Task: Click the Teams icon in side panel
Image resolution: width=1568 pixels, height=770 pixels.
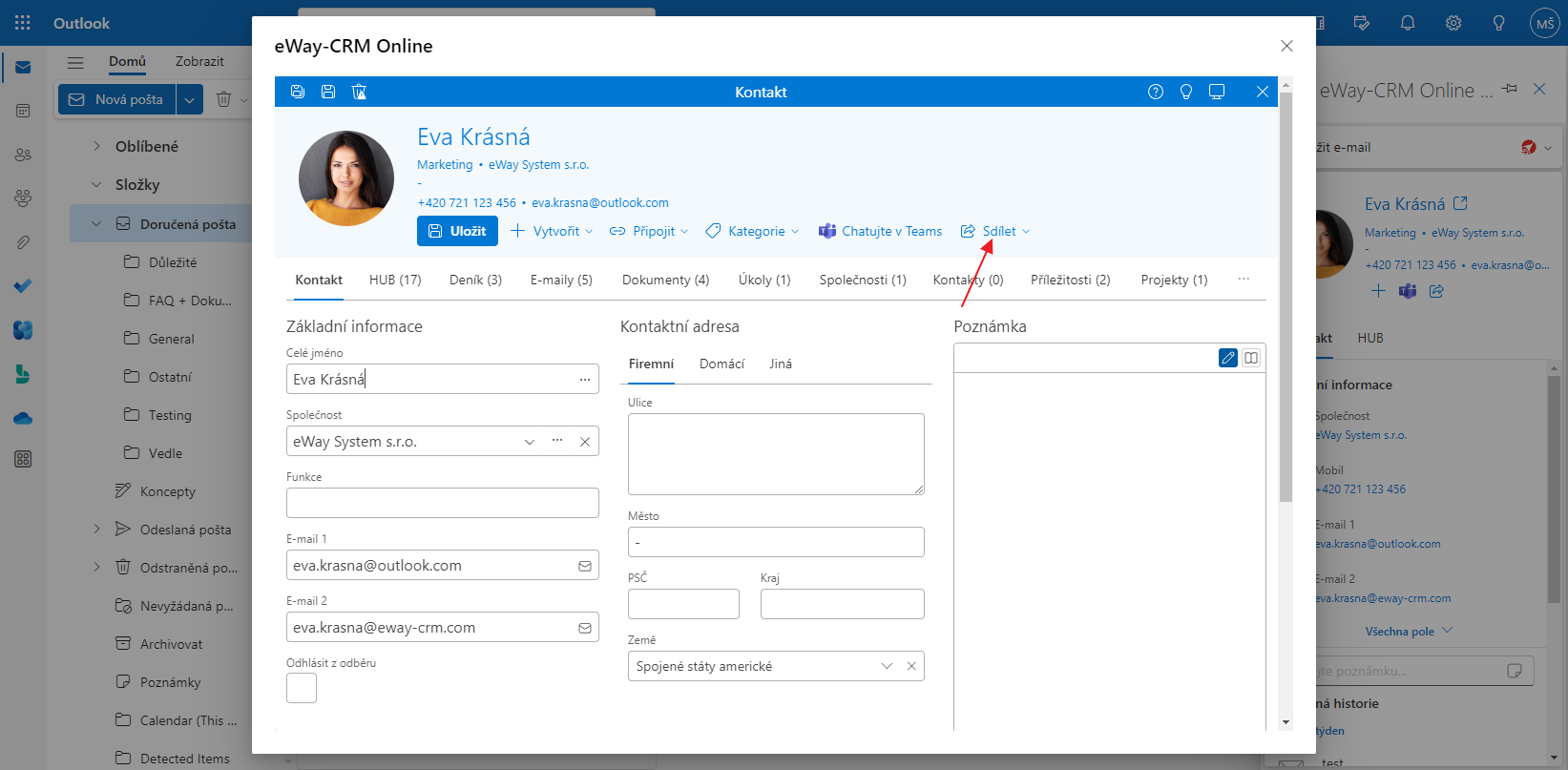Action: click(1408, 291)
